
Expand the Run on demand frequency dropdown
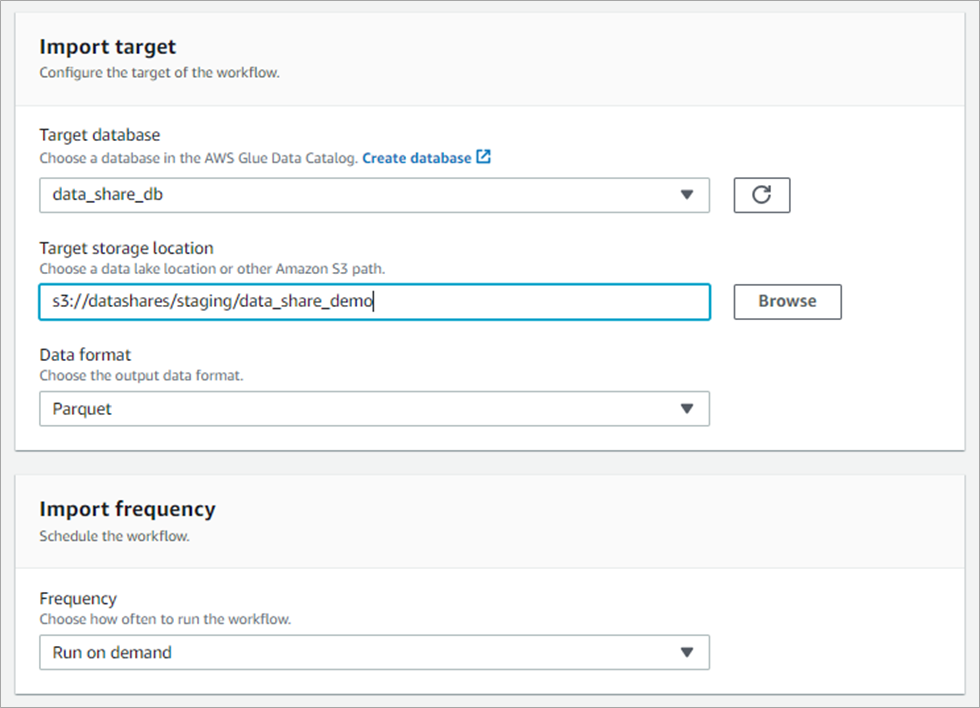pyautogui.click(x=360, y=652)
